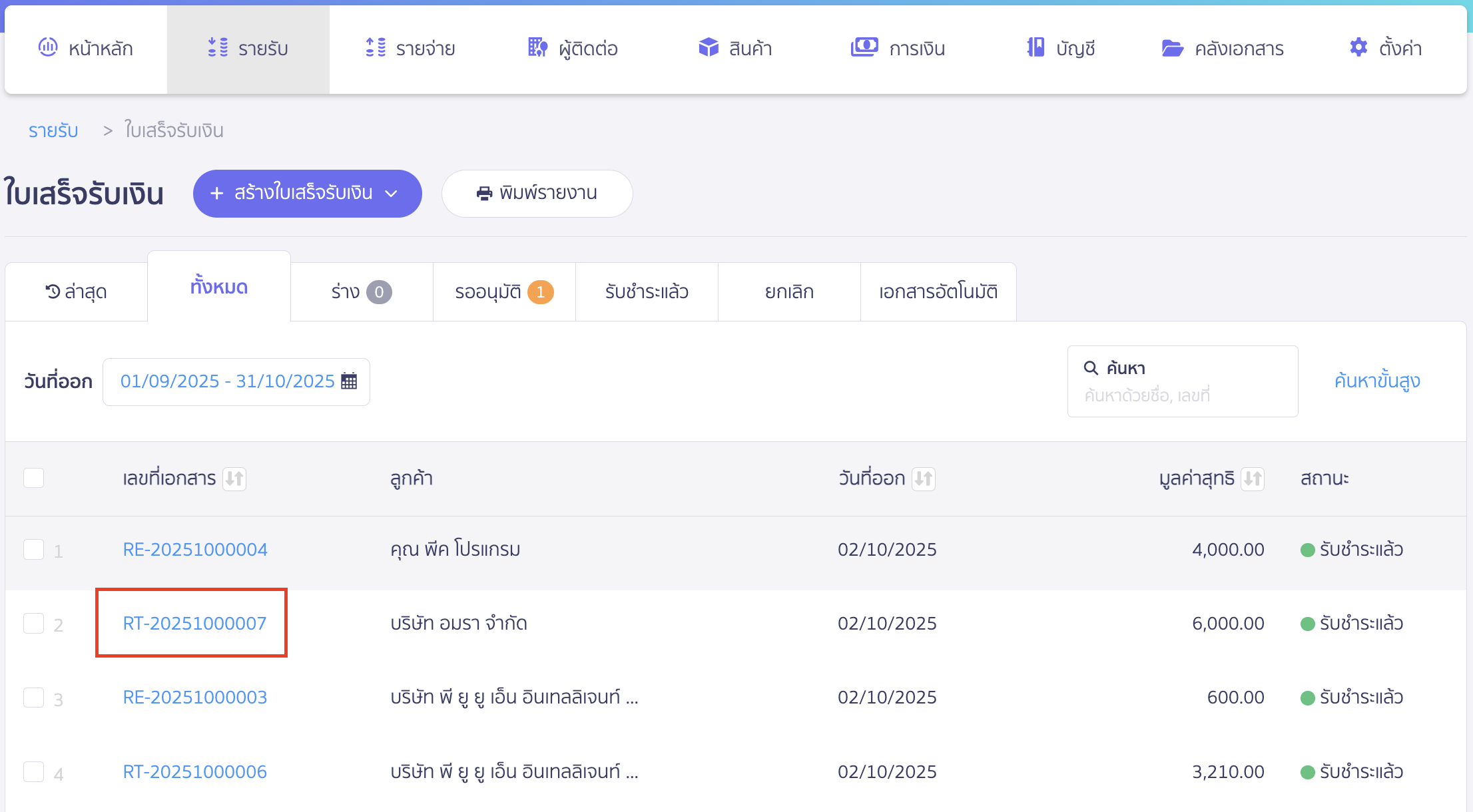This screenshot has width=1473, height=812.
Task: Click the รายจ่าย expenses icon
Action: (376, 47)
